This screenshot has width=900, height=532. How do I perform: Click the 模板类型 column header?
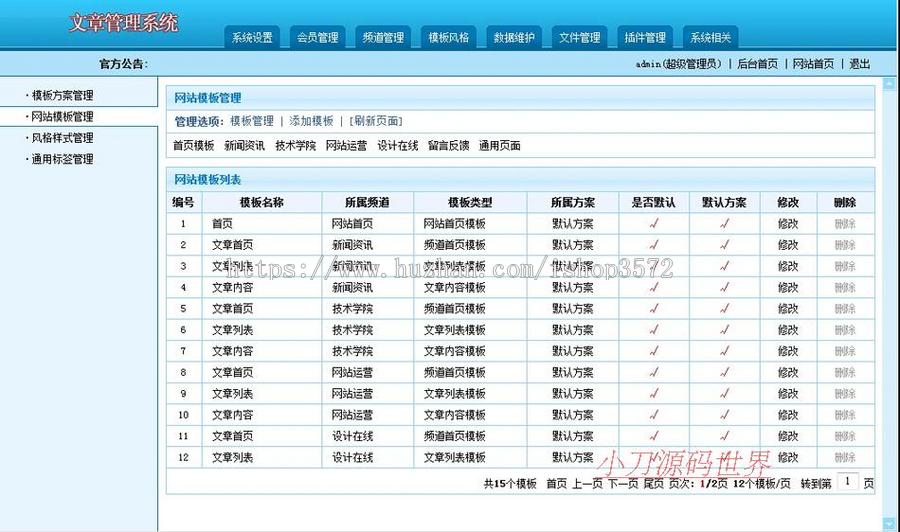coord(470,203)
